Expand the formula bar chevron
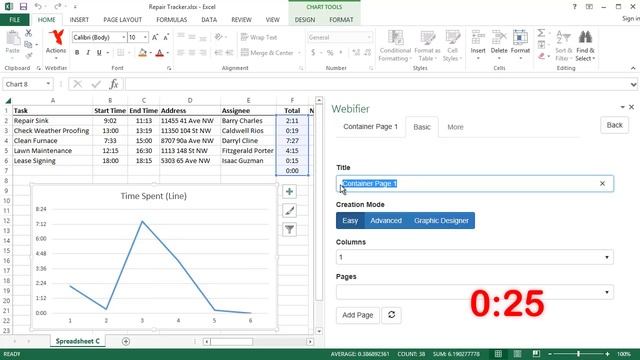This screenshot has width=640, height=360. (633, 84)
